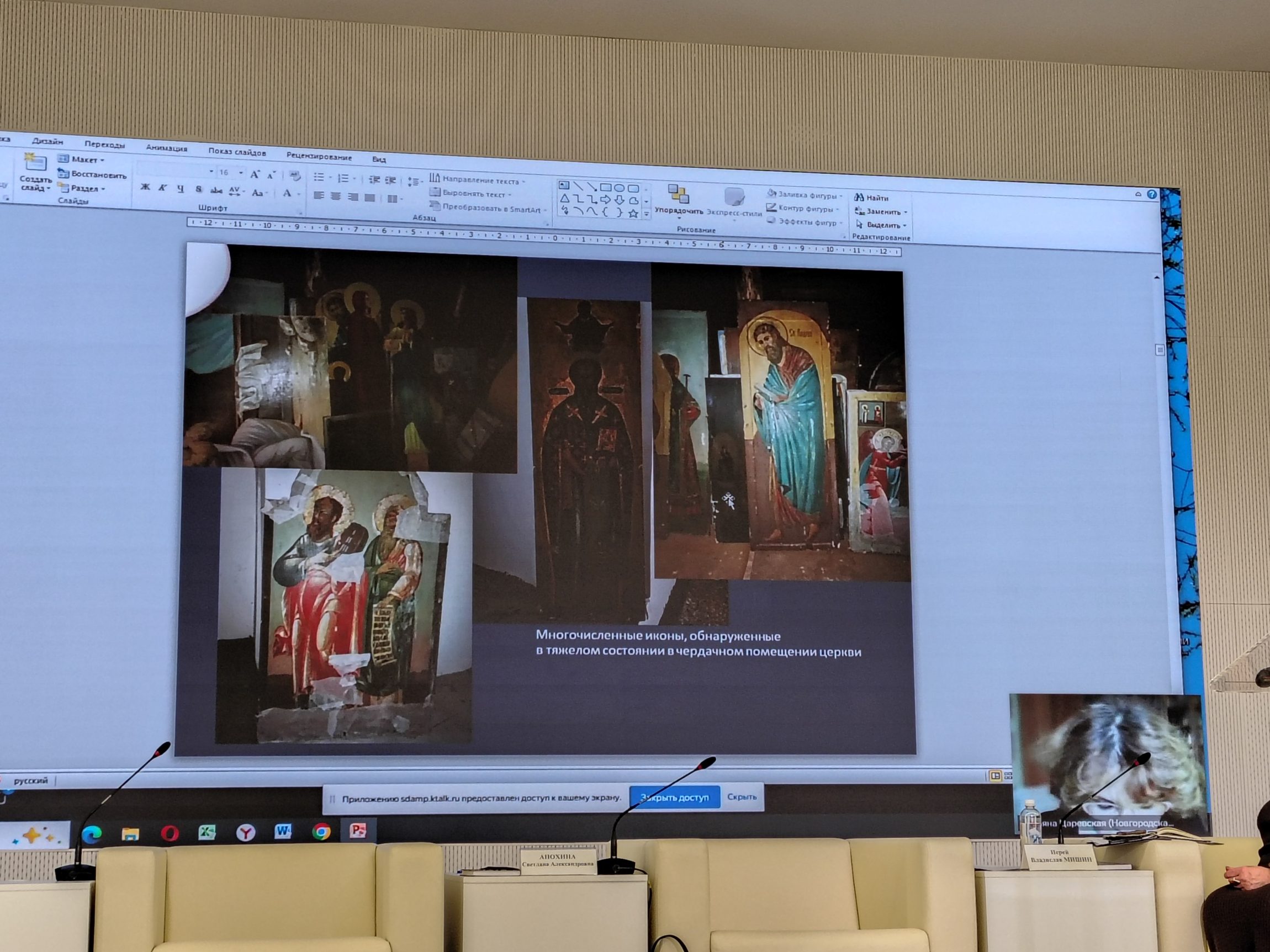Click the bulleted list icon

[319, 178]
